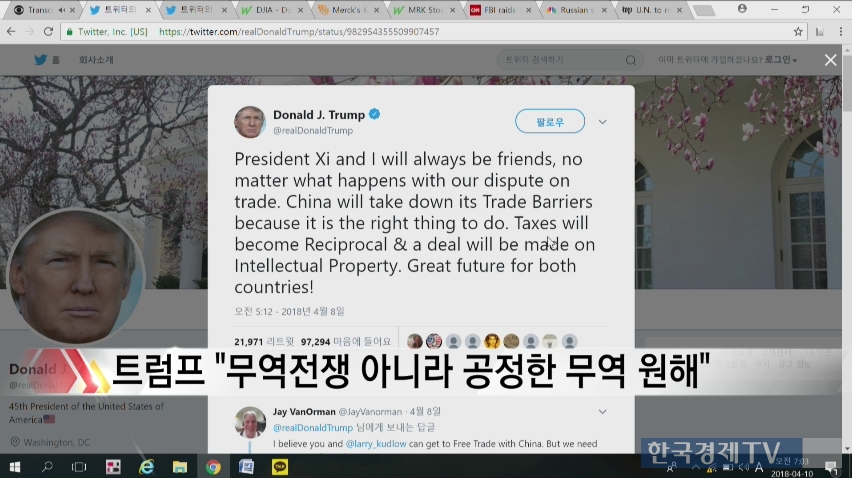Bookmark this page with the star icon
Screen dimensions: 852x478
pyautogui.click(x=798, y=32)
